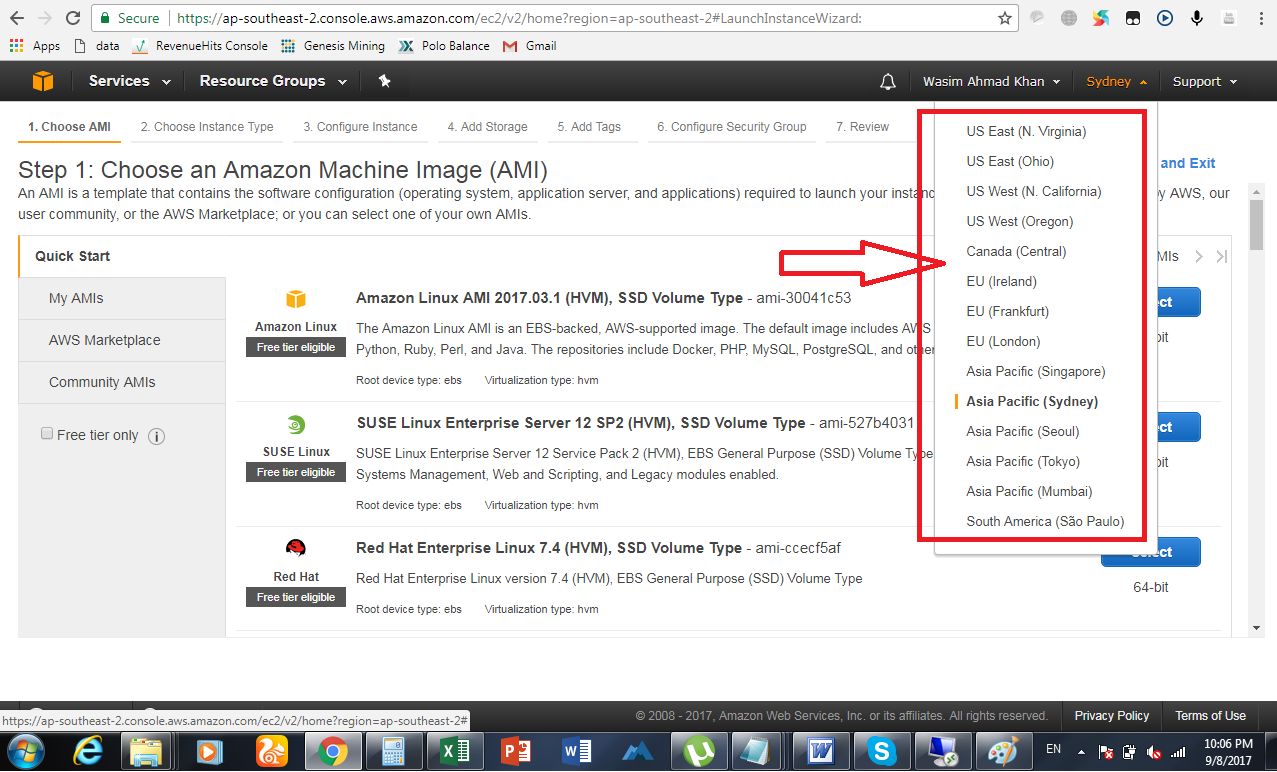This screenshot has height=772, width=1277.
Task: Open Excel from the taskbar
Action: pos(456,750)
